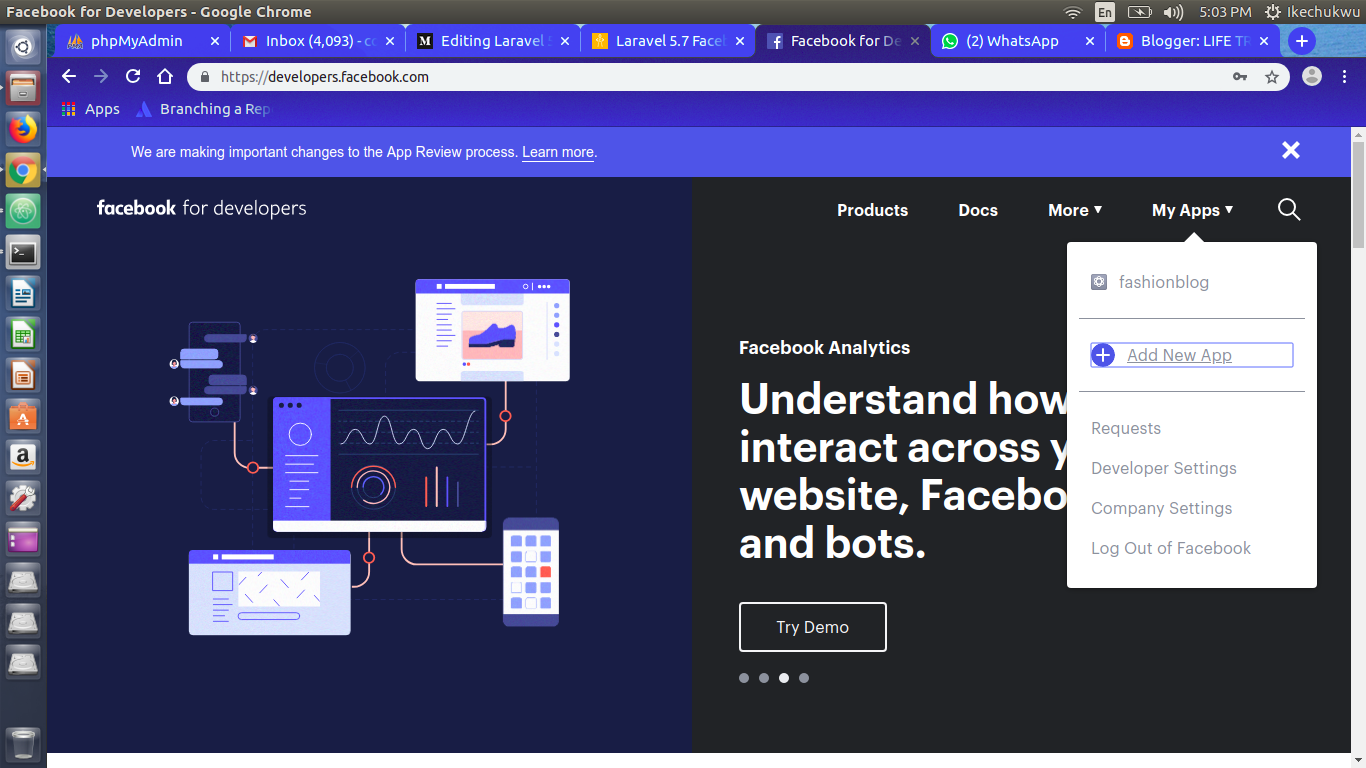The height and width of the screenshot is (768, 1366).
Task: Open Ubuntu Software Center in dock
Action: (x=23, y=417)
